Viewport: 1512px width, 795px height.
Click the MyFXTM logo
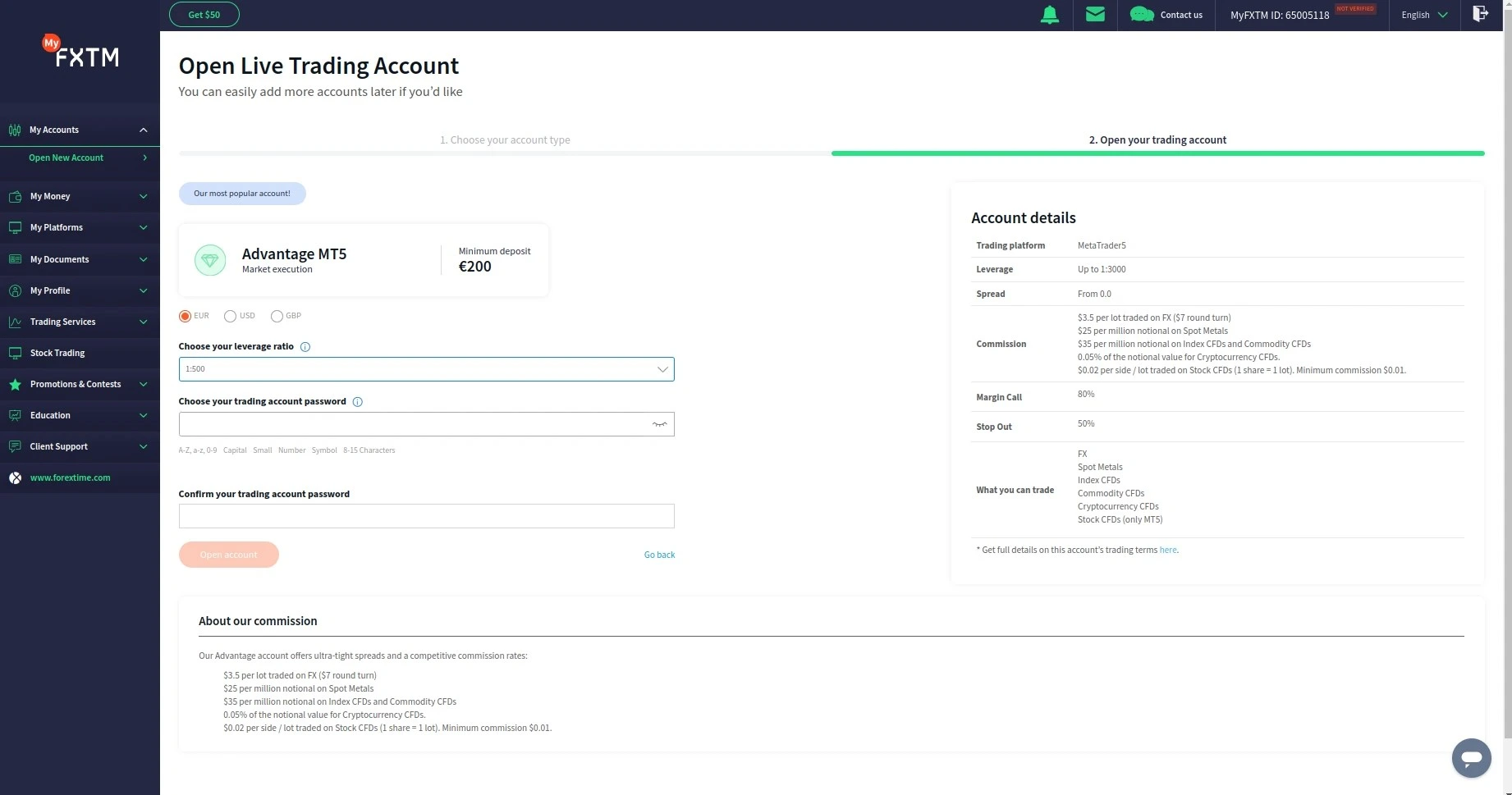[80, 52]
